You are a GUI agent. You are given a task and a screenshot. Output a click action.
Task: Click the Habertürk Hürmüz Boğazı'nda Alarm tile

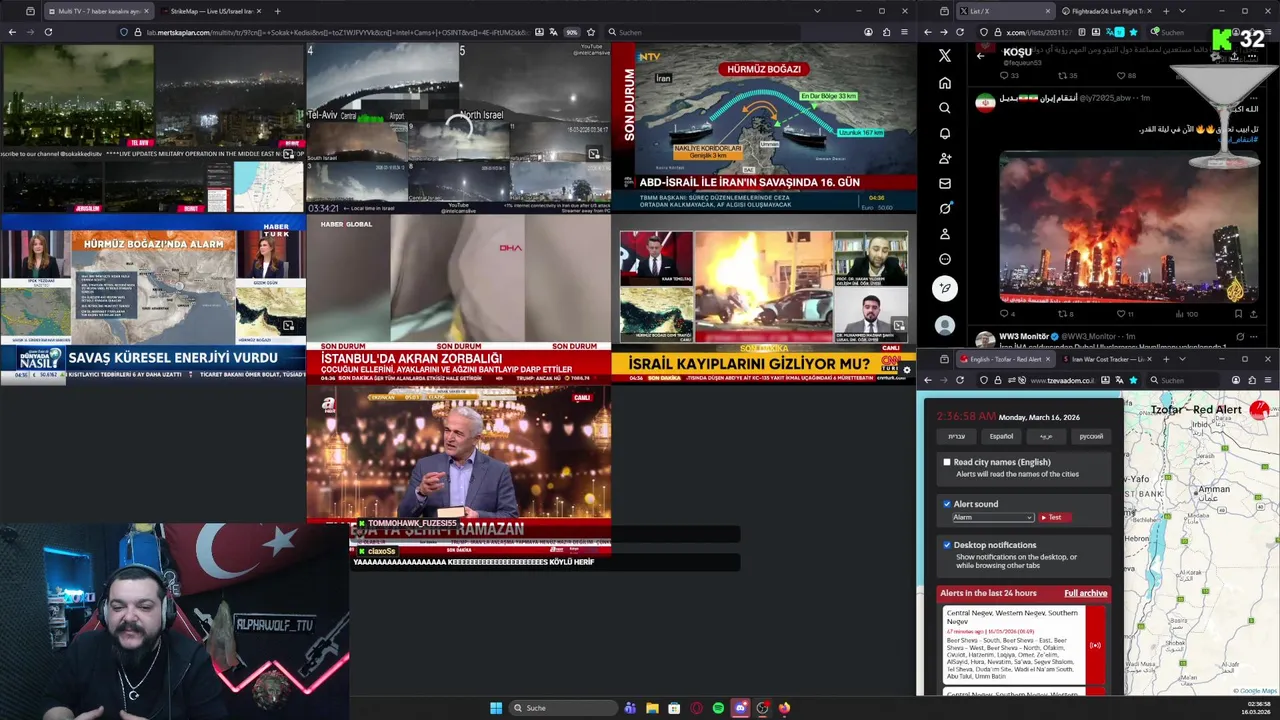(152, 298)
